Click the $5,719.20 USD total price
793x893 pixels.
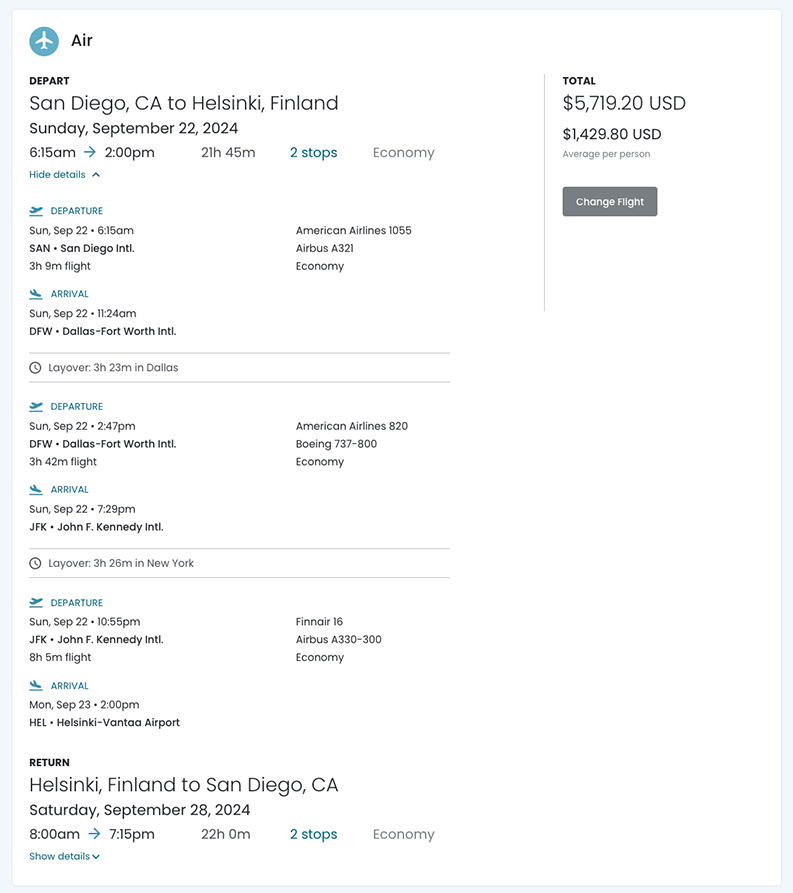[x=624, y=103]
